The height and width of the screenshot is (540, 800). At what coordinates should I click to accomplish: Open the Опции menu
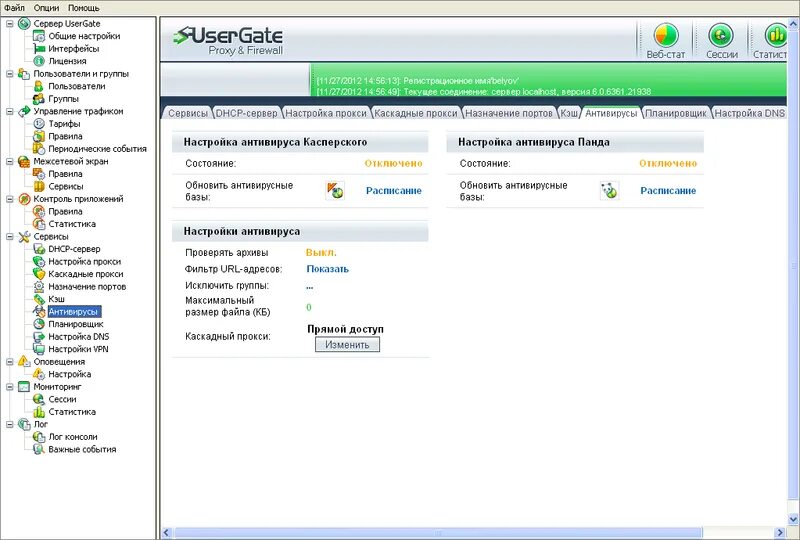coord(46,8)
